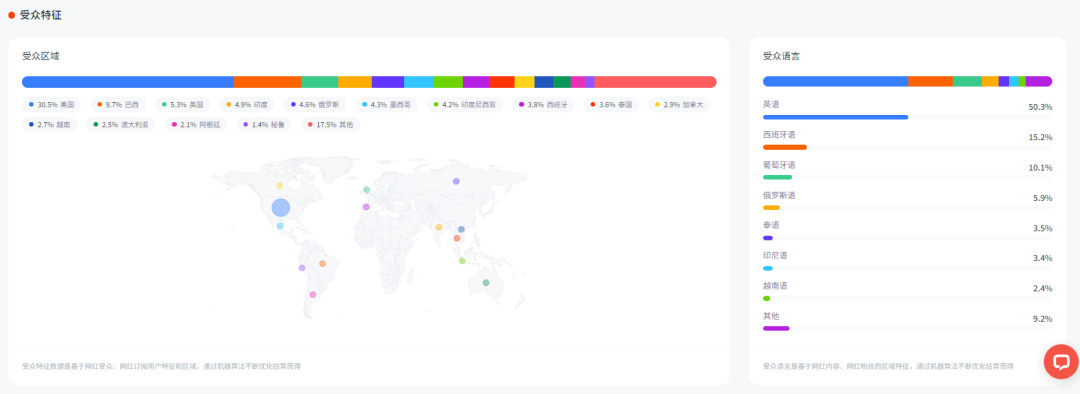1080x394 pixels.
Task: Click the violet Russia bubble on map
Action: tap(456, 181)
